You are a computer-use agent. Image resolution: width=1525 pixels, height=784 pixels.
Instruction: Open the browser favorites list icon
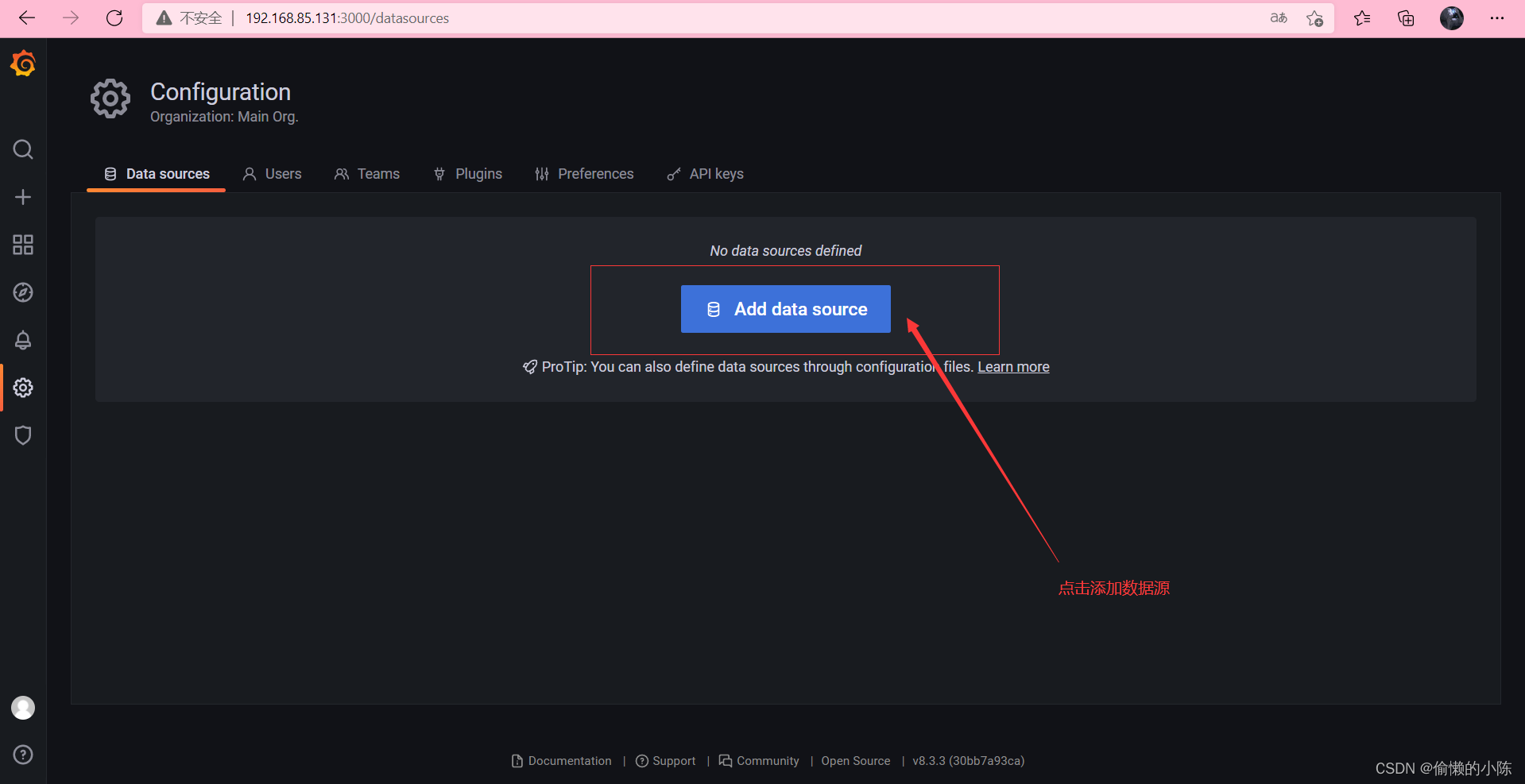point(1362,17)
